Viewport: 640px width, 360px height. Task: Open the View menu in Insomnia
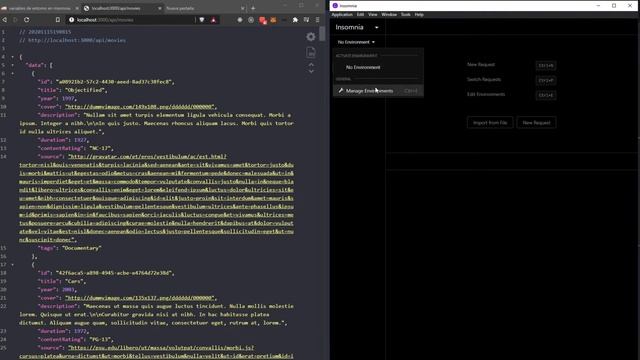[x=373, y=15]
